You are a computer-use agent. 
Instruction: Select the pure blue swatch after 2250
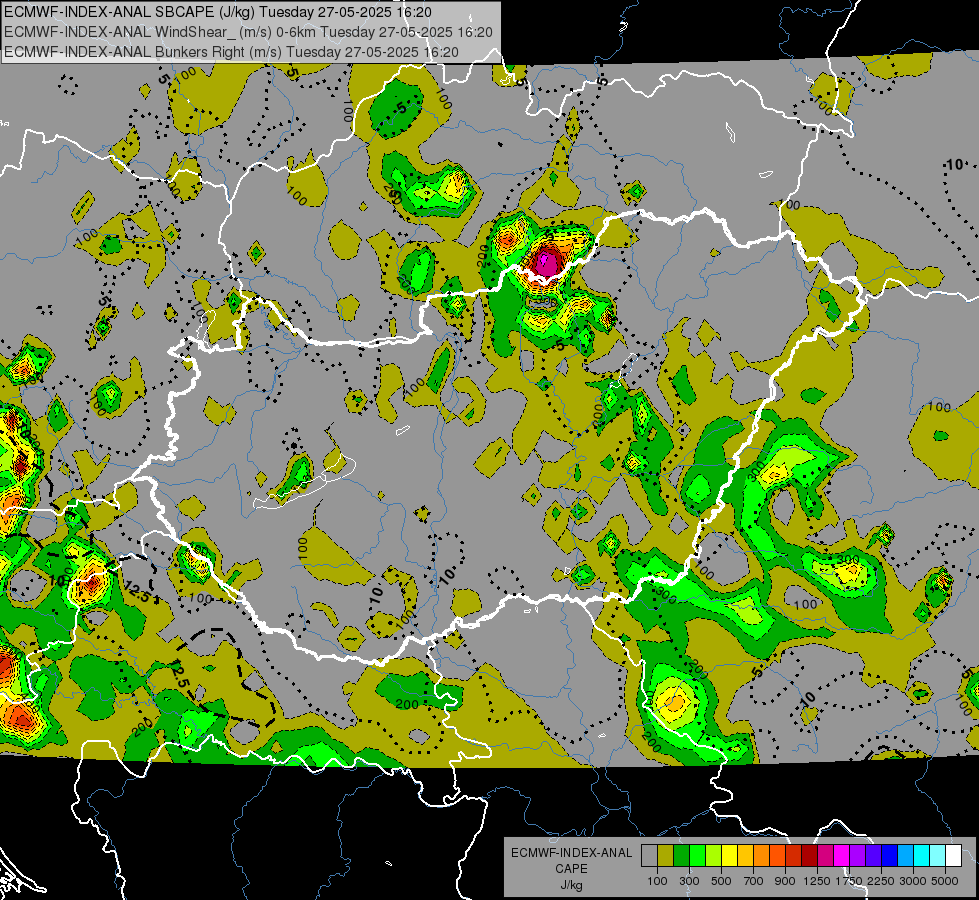tap(890, 856)
